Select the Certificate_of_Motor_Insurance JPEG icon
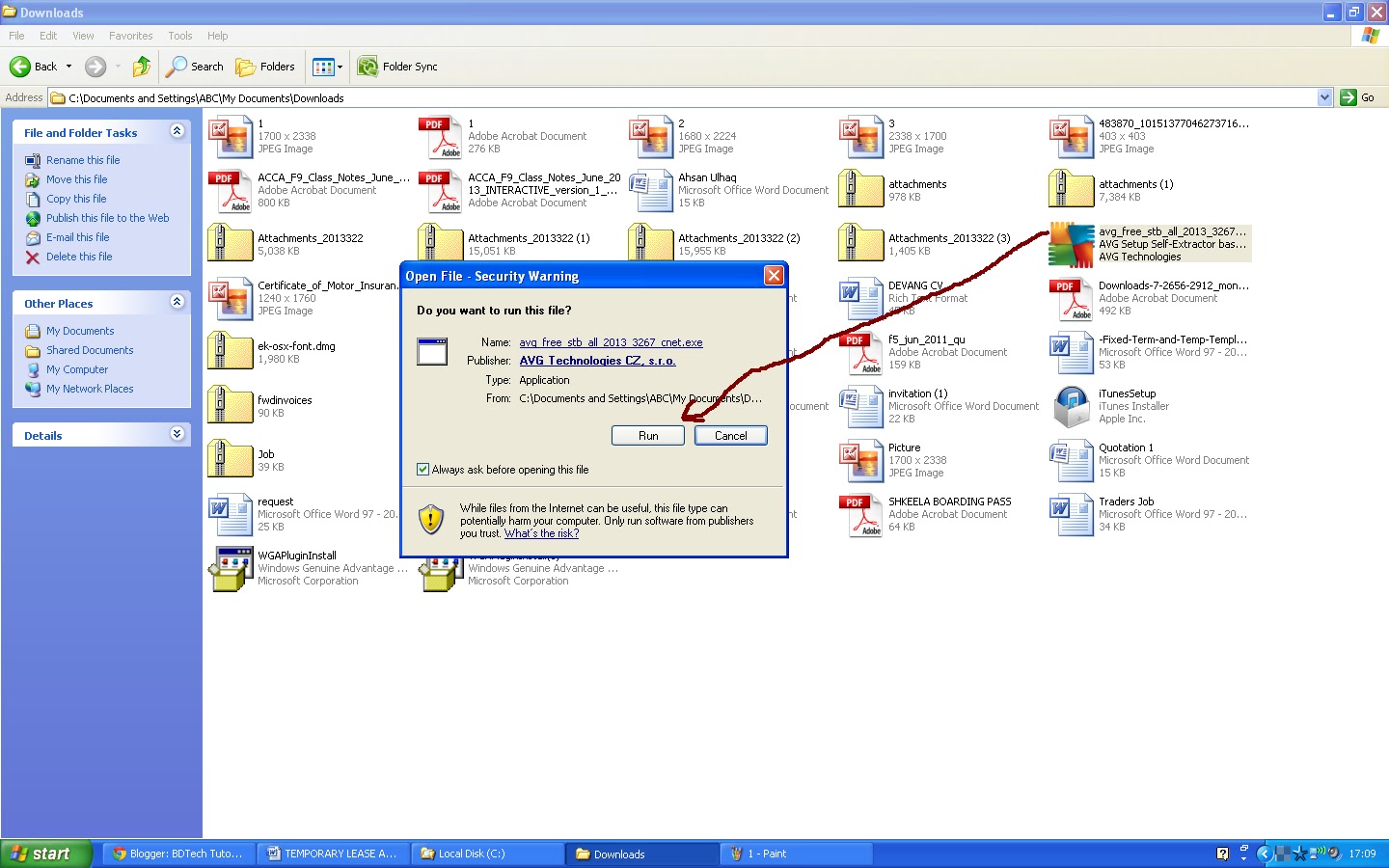 tap(230, 298)
